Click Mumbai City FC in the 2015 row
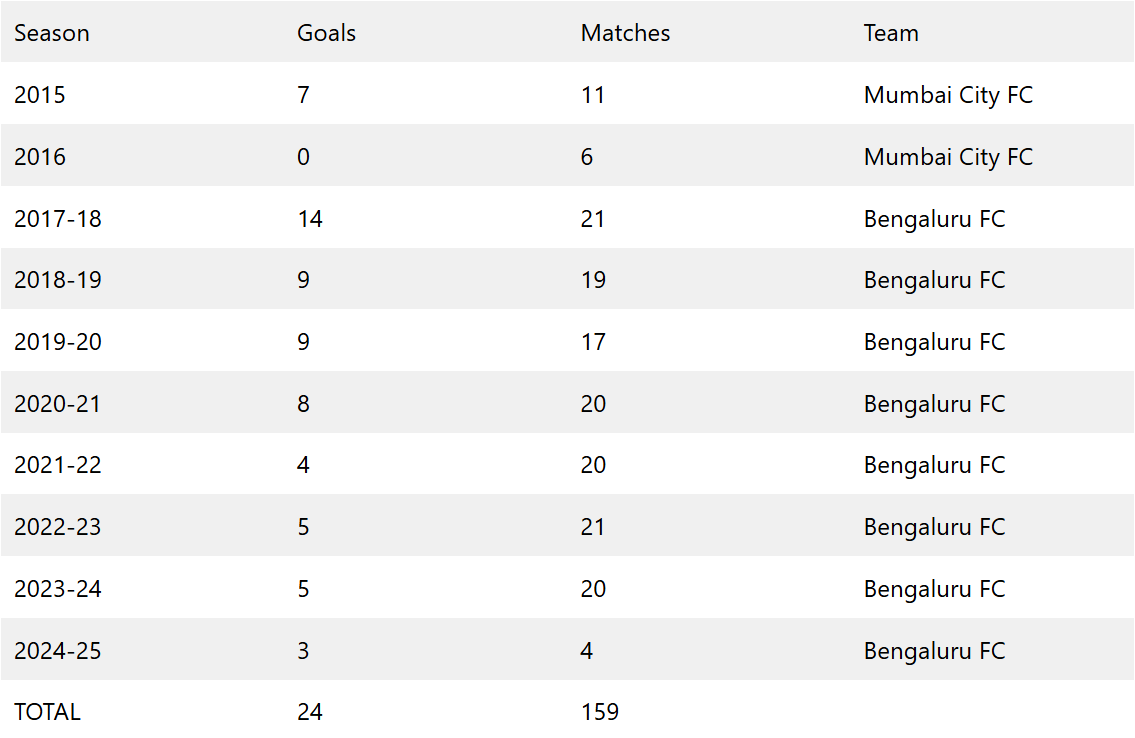1135x738 pixels. click(x=948, y=95)
